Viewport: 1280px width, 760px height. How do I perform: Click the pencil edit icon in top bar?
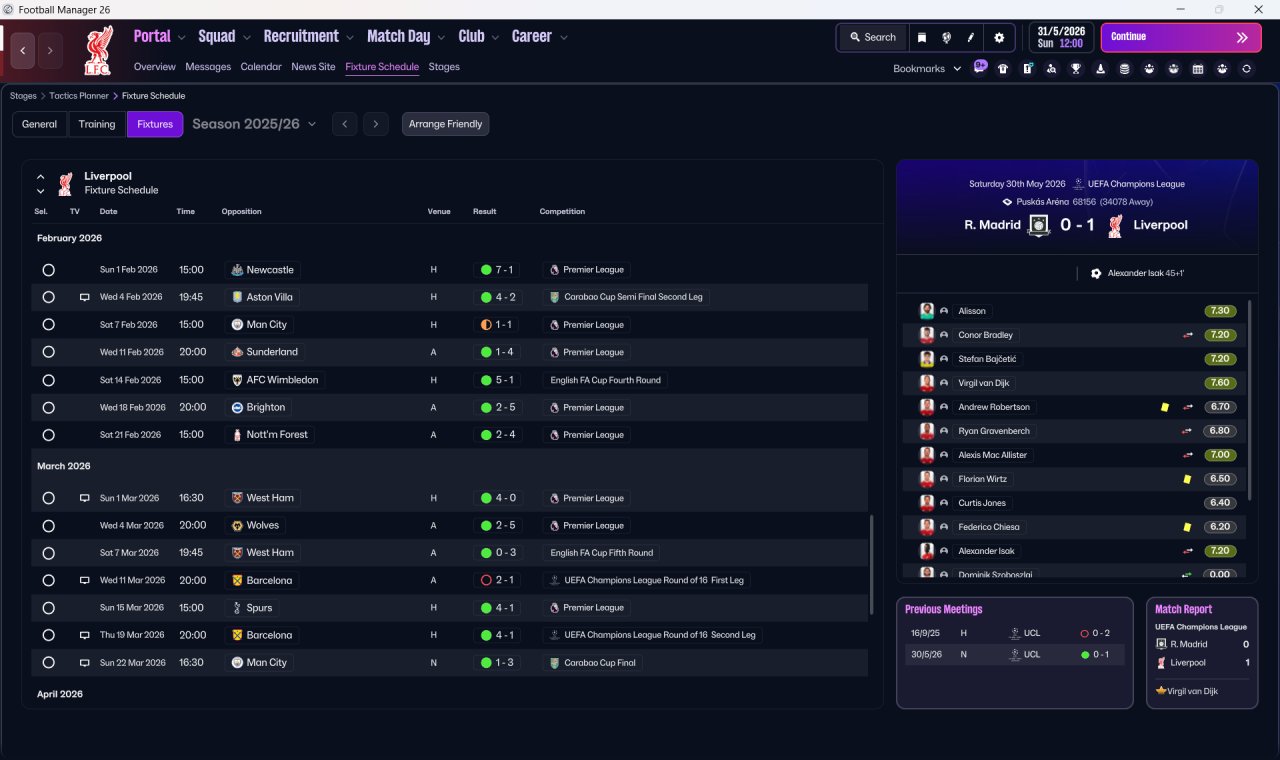970,37
